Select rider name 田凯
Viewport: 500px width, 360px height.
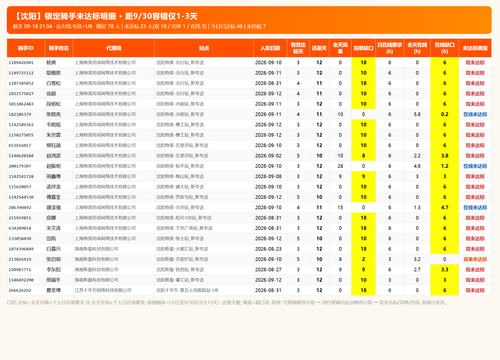pyautogui.click(x=51, y=238)
